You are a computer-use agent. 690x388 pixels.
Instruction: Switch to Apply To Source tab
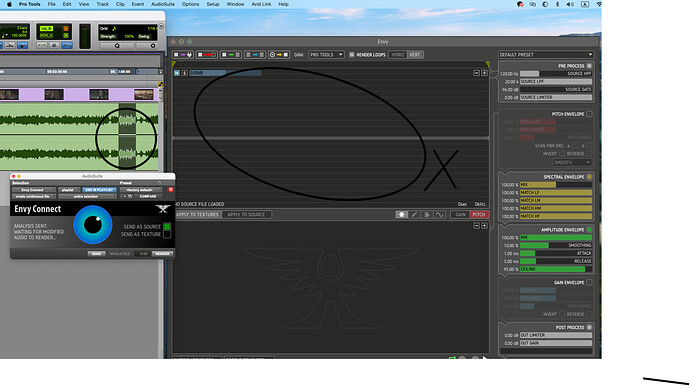tap(246, 215)
